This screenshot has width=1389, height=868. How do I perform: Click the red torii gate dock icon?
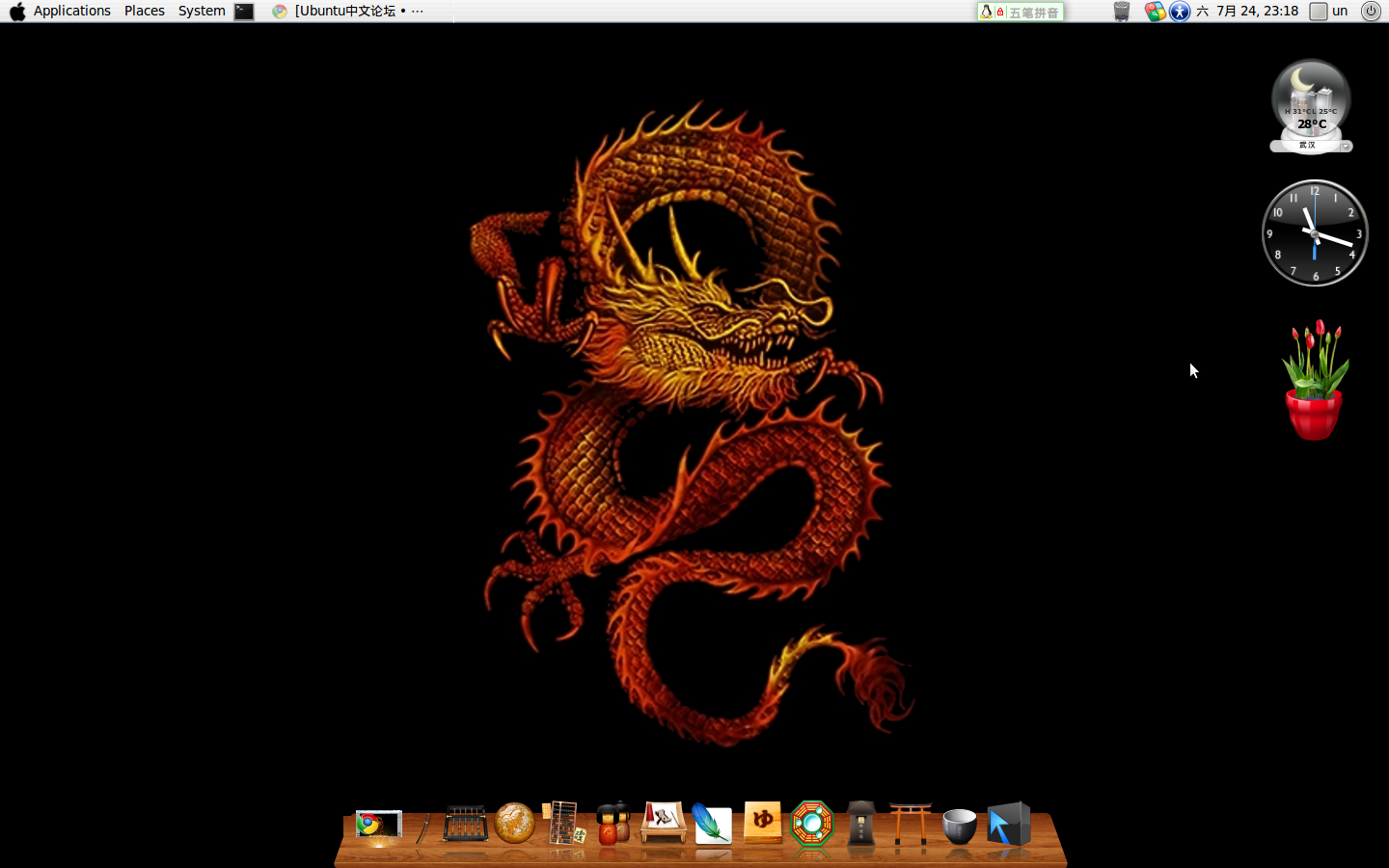click(x=911, y=824)
